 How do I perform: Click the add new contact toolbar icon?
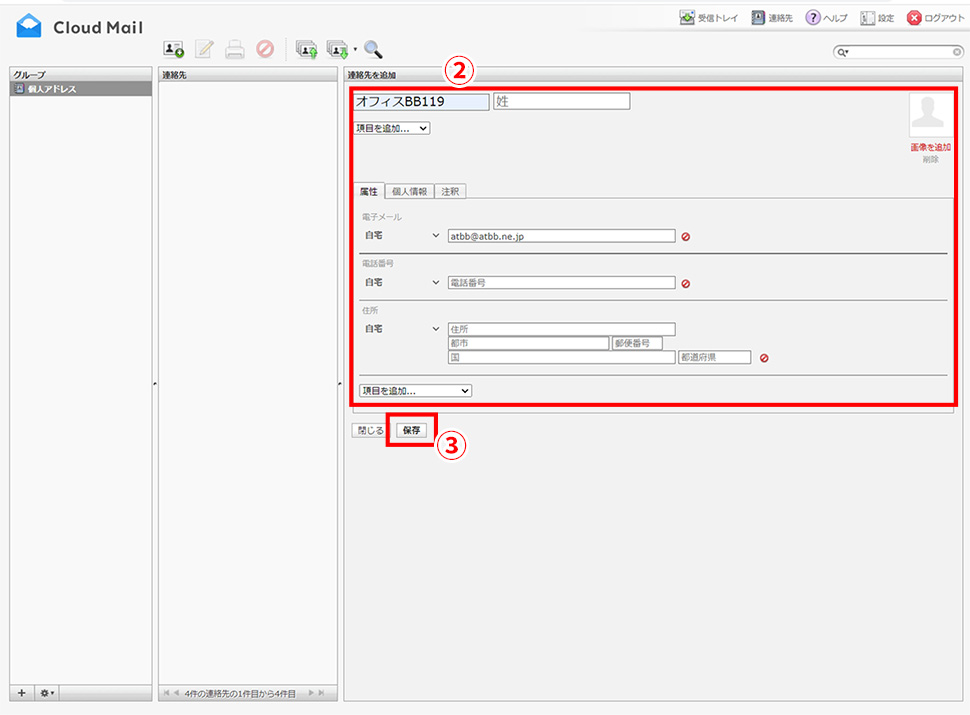pyautogui.click(x=174, y=49)
